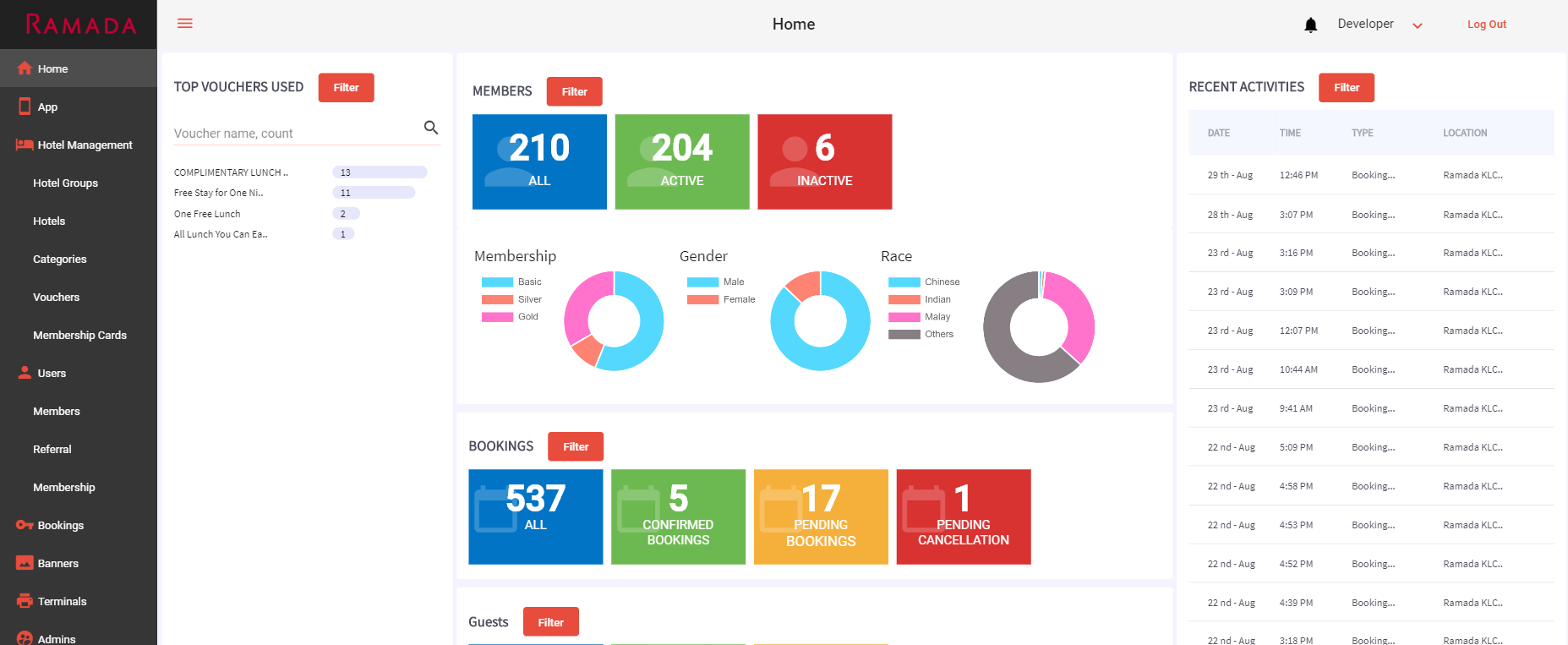Select the 537 All bookings card
The width and height of the screenshot is (1568, 645).
click(536, 517)
